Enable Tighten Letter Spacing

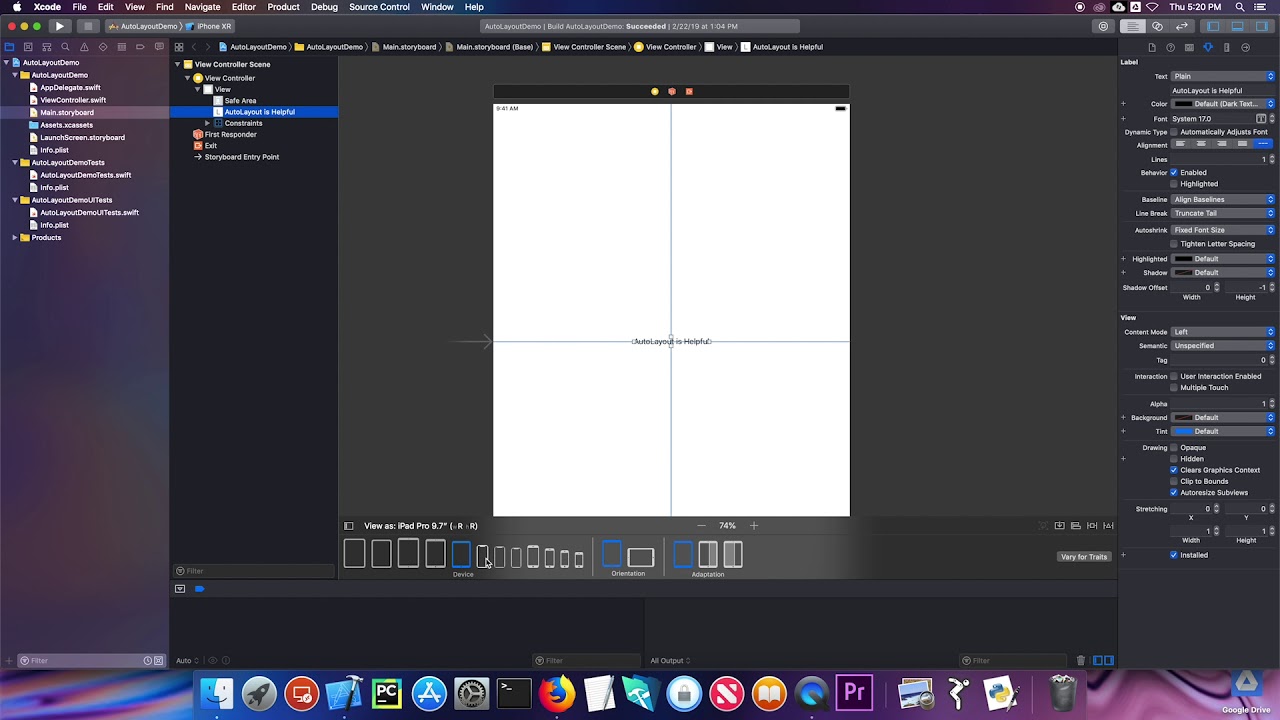click(1174, 244)
